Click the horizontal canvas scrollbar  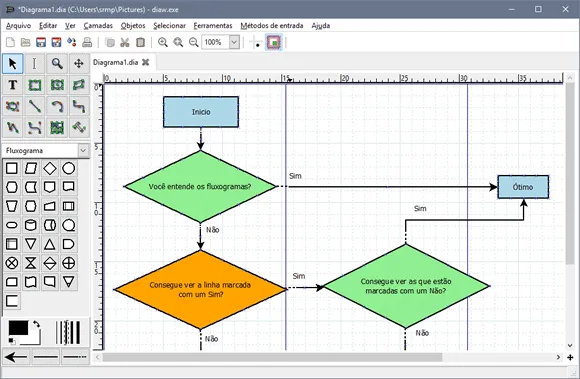coord(272,357)
